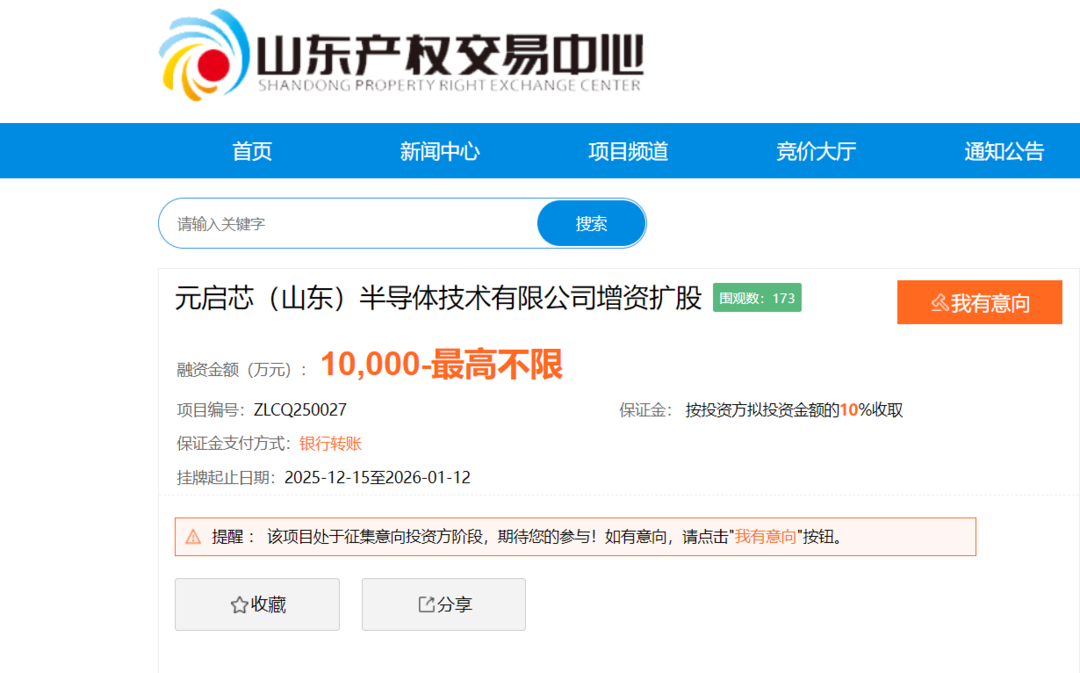Go to 首页 in the navigation bar

pos(252,151)
